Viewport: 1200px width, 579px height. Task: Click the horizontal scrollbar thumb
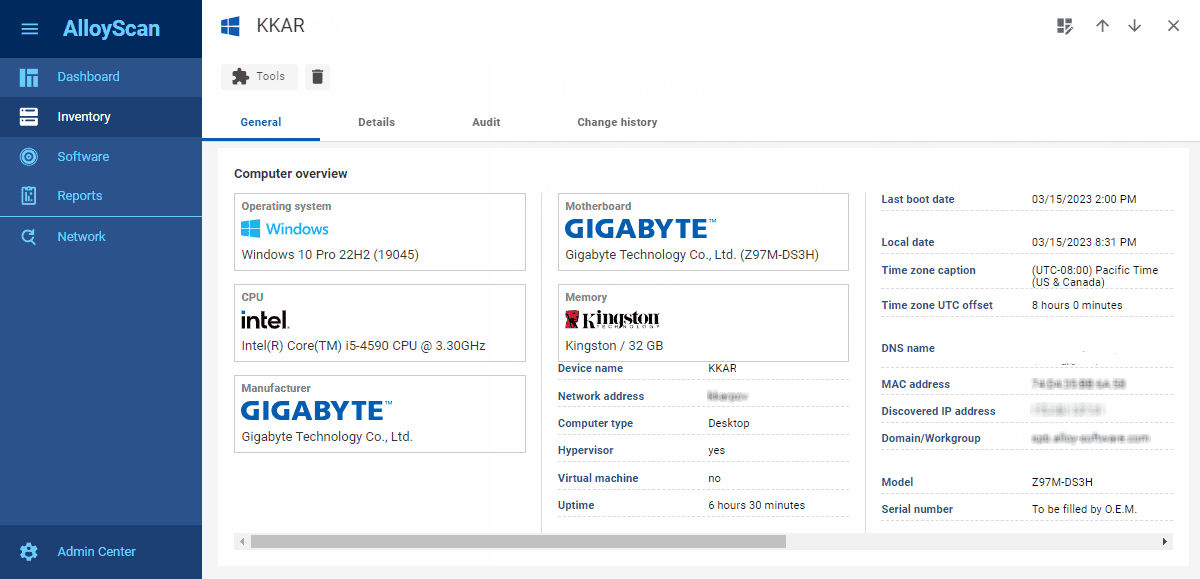(x=518, y=541)
